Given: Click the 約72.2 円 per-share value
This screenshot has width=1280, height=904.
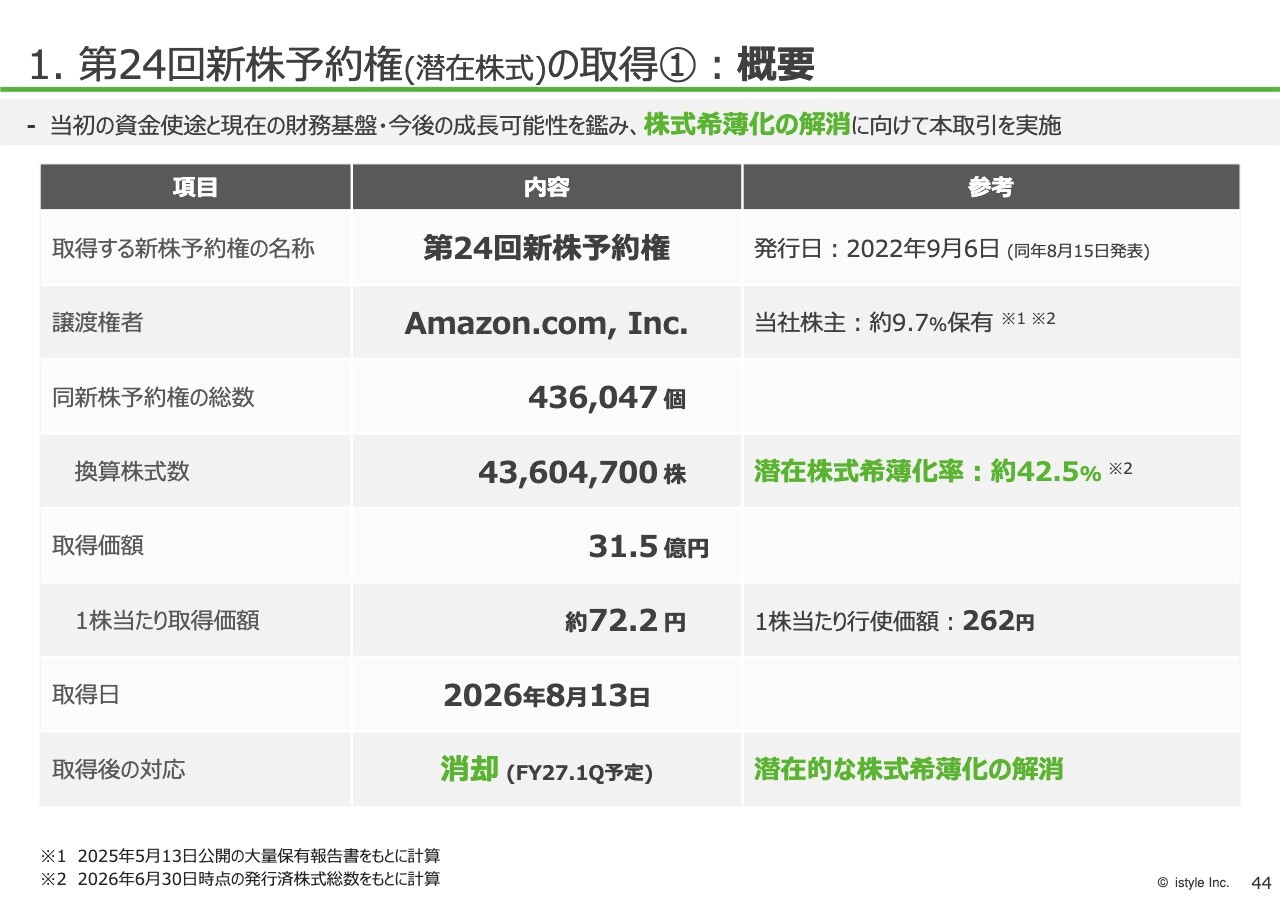Looking at the screenshot, I should tap(625, 621).
